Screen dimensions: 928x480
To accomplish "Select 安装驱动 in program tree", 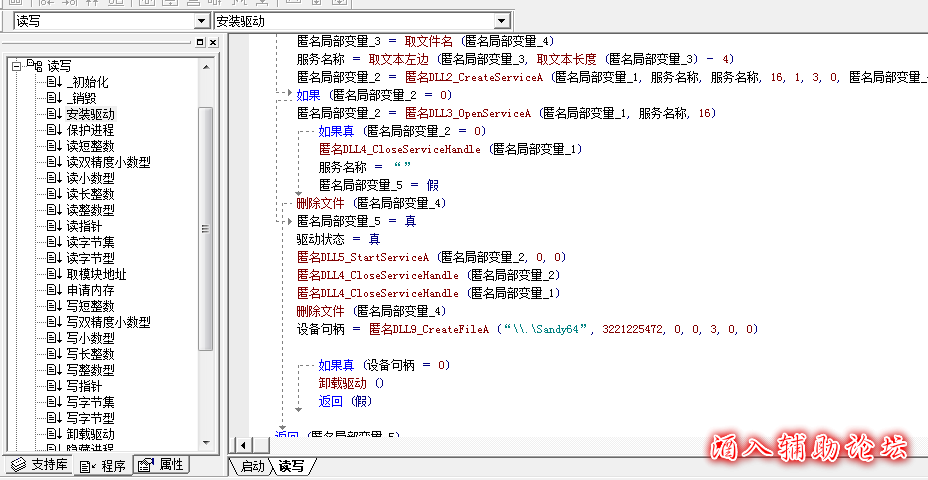I will [90, 114].
